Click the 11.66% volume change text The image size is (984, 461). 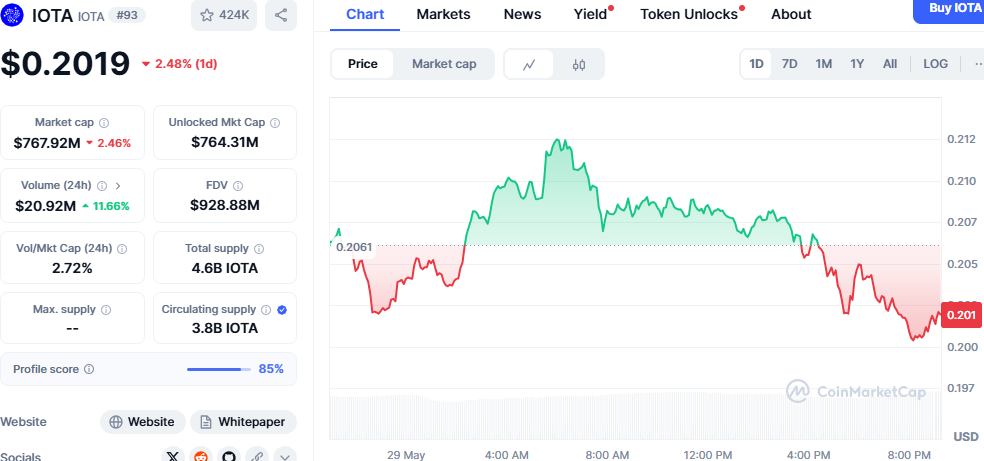click(111, 206)
